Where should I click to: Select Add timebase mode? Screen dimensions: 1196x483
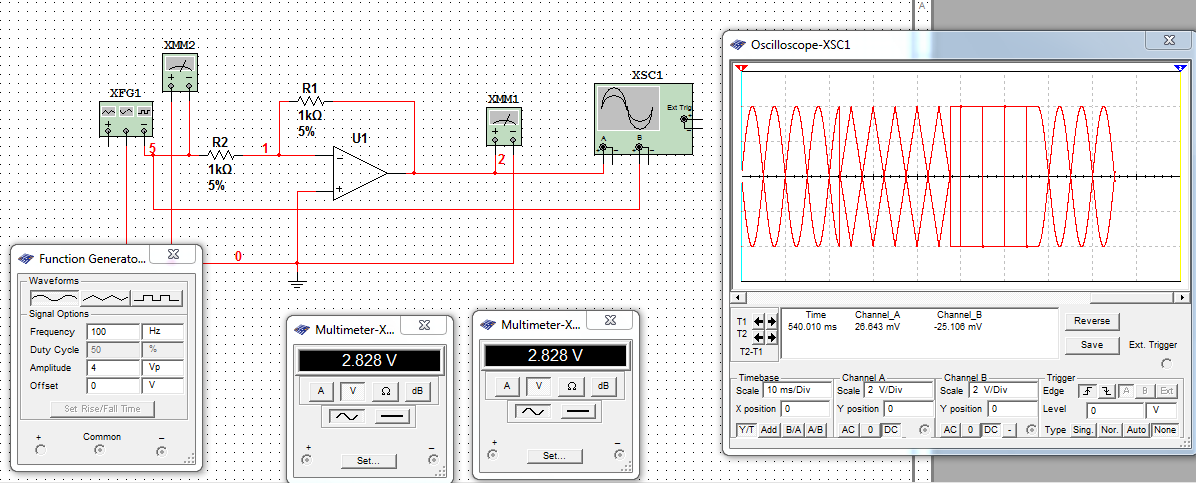[769, 430]
